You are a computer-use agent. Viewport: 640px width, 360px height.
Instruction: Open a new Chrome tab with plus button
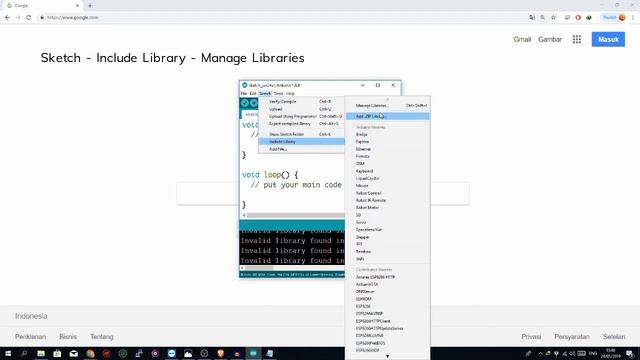[x=90, y=6]
